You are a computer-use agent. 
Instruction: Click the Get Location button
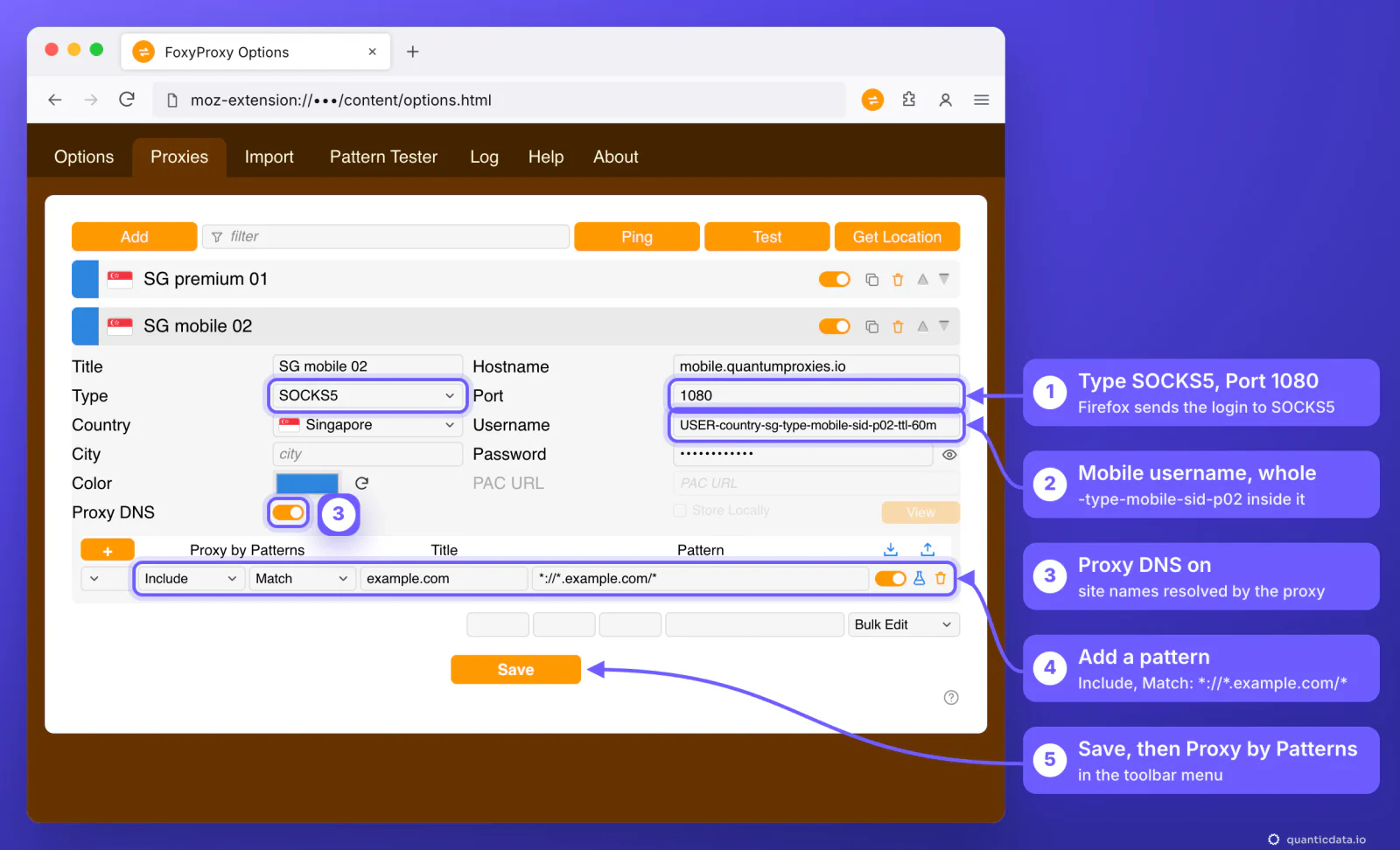click(897, 236)
